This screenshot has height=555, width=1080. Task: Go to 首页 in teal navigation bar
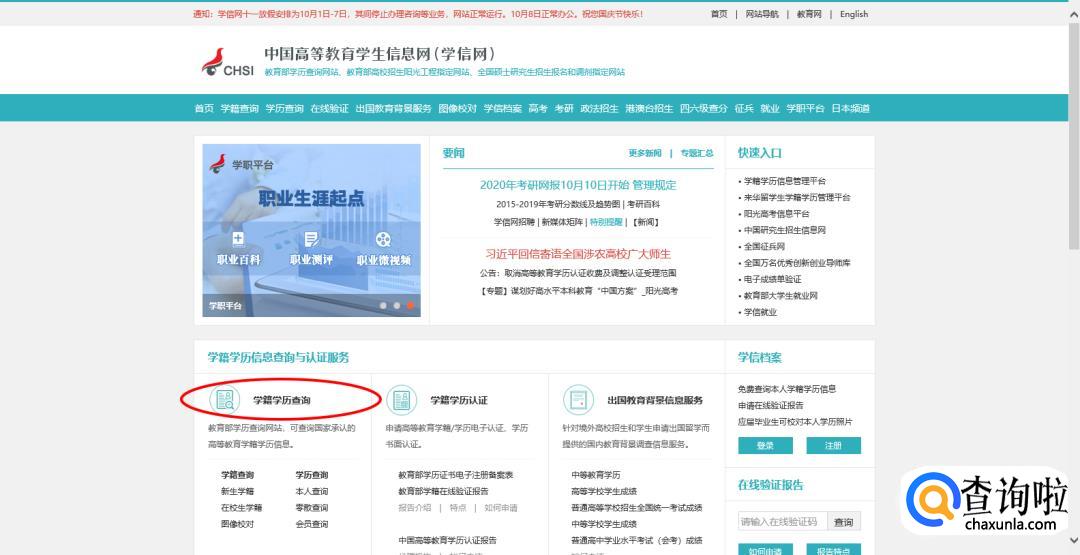pos(204,109)
